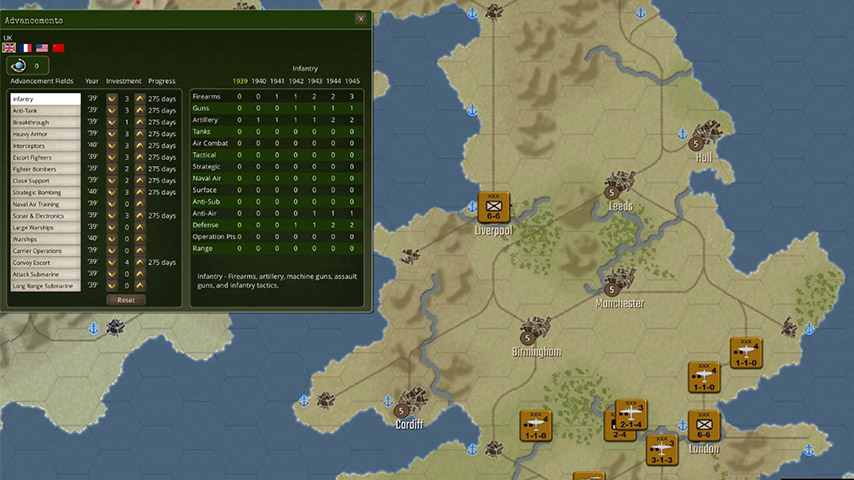The height and width of the screenshot is (480, 854).
Task: Select the Sonar & Electronics field
Action: (x=45, y=216)
